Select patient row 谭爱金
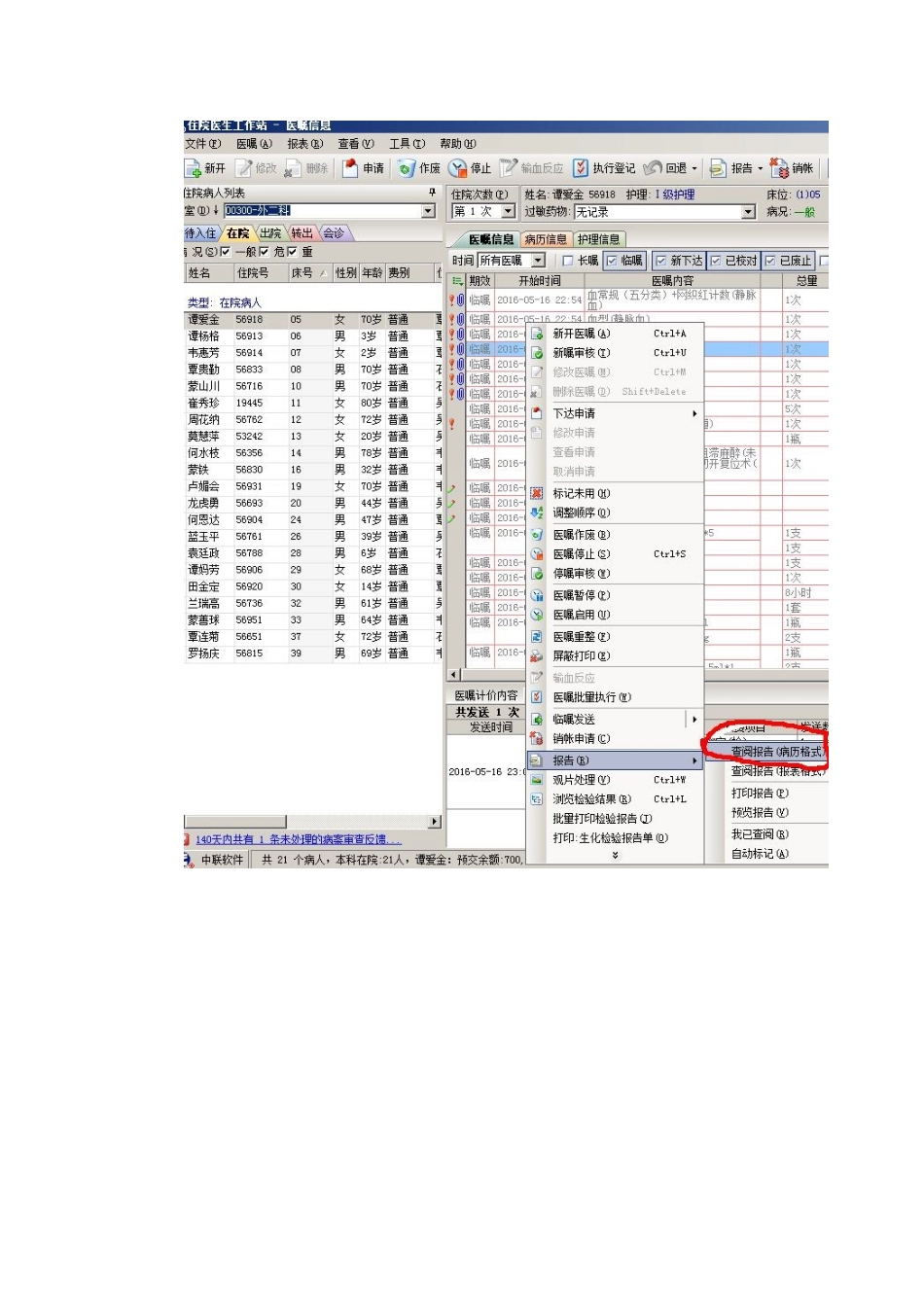Viewport: 924px width, 1307px height. [311, 319]
